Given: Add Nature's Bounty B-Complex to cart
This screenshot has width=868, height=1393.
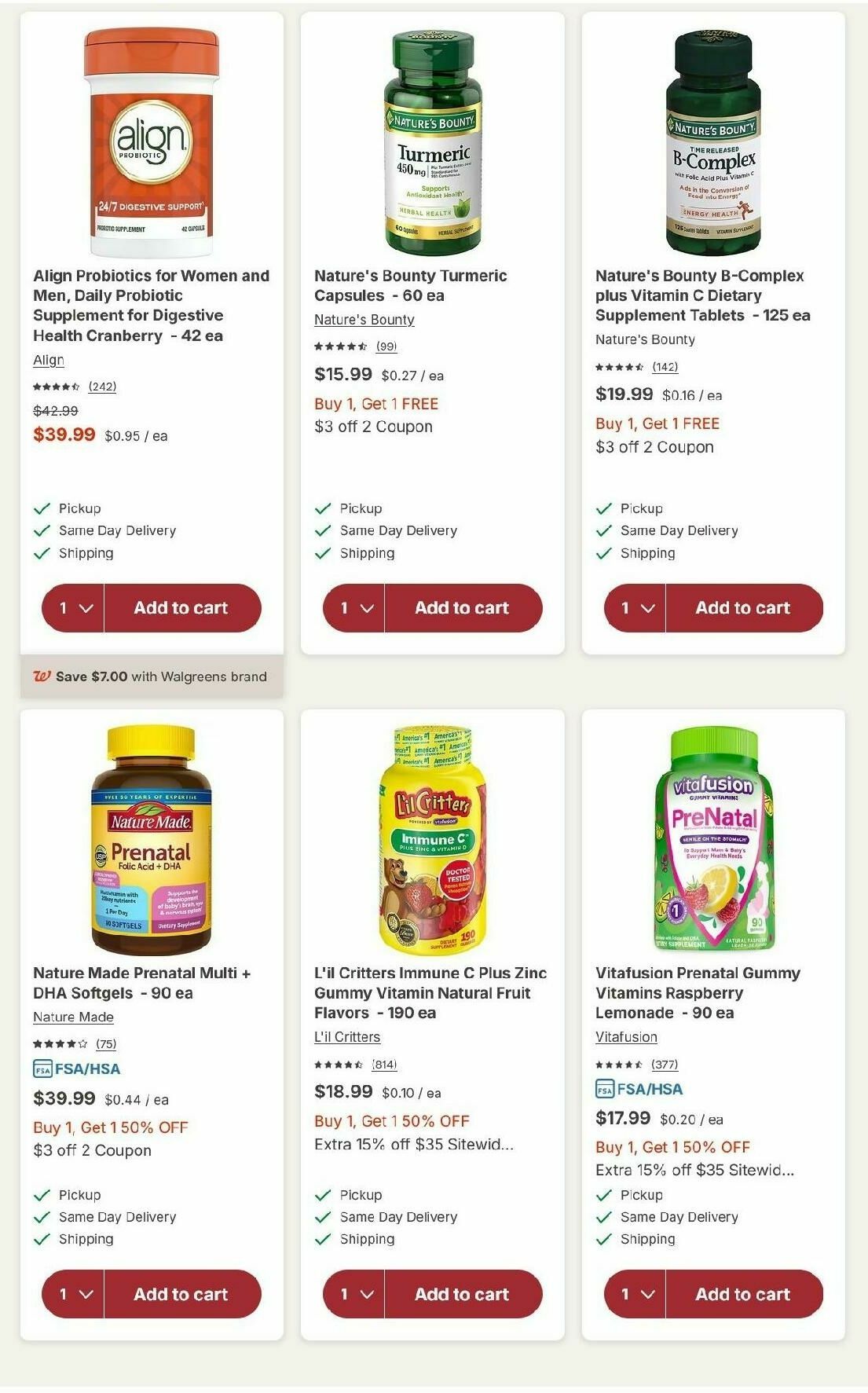Looking at the screenshot, I should [x=742, y=607].
